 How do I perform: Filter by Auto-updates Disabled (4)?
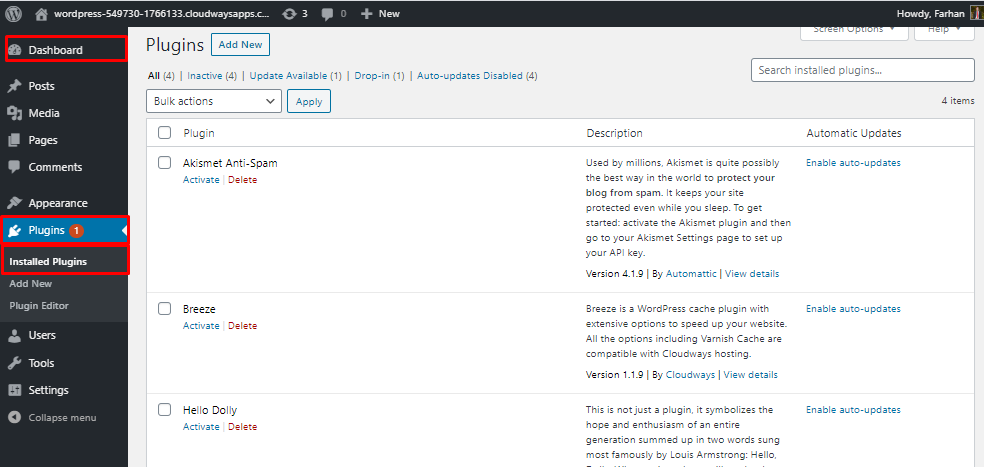pyautogui.click(x=477, y=75)
